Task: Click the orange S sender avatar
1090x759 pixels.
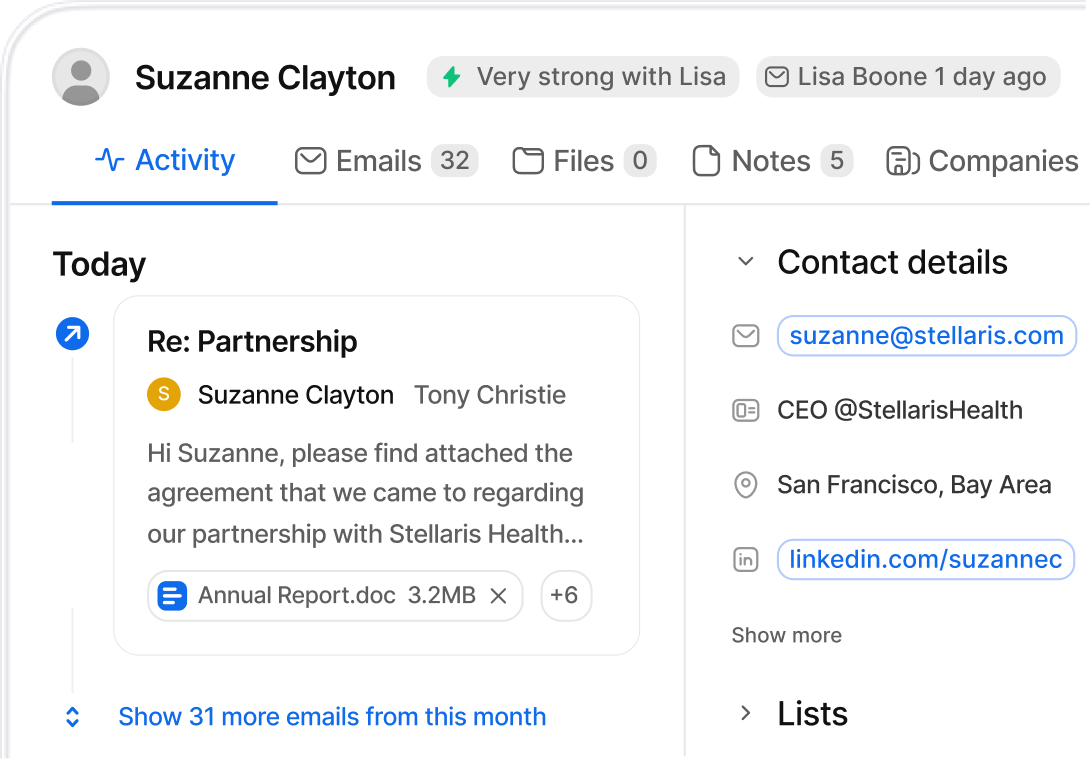Action: [163, 395]
